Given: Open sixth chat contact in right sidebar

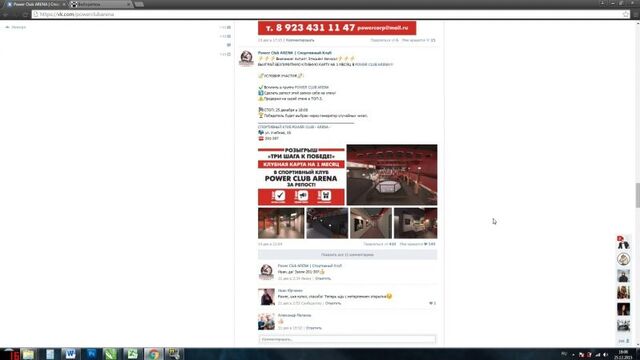Looking at the screenshot, I should point(623,325).
